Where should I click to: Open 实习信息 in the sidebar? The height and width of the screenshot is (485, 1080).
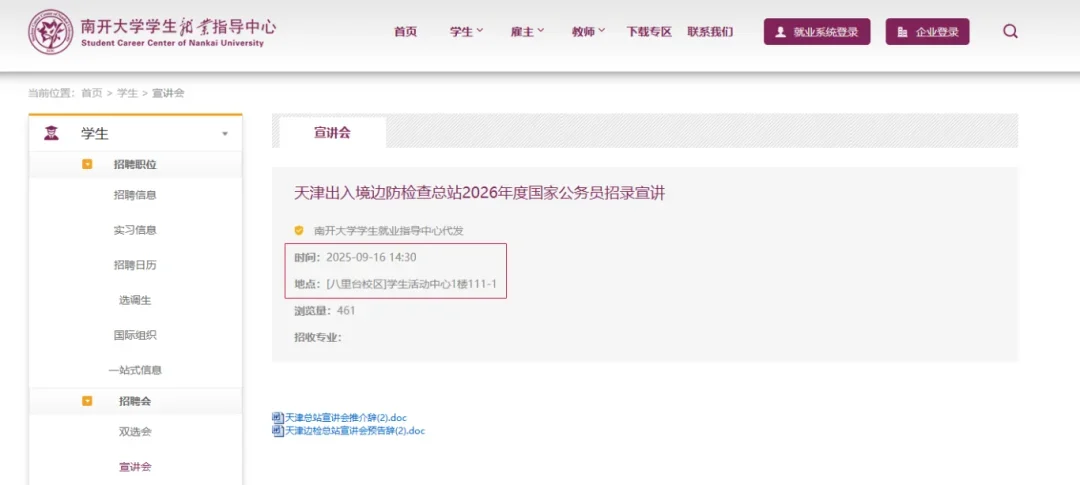135,230
